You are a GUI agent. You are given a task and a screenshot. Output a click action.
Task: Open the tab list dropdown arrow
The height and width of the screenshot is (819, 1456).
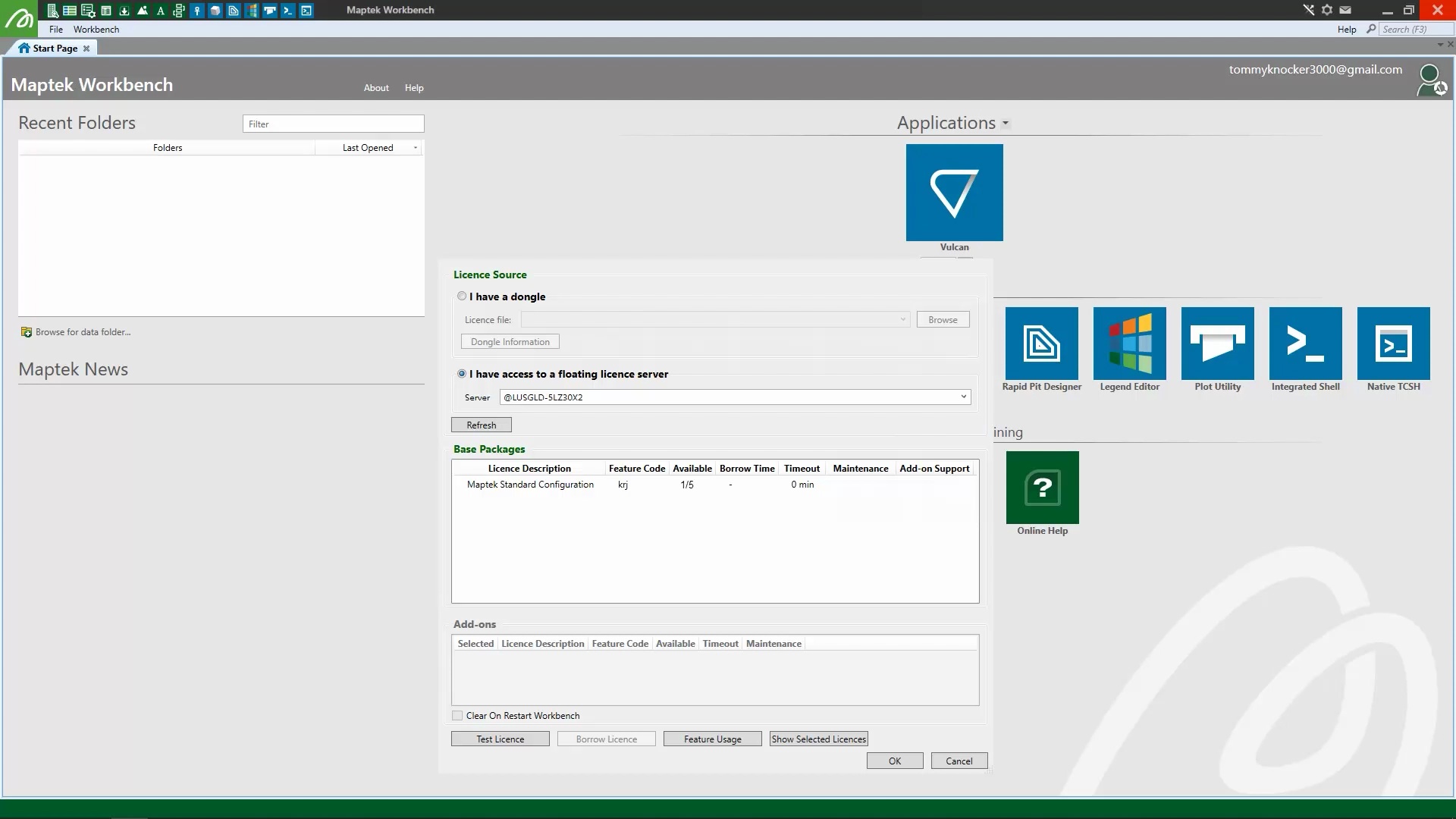click(1440, 45)
